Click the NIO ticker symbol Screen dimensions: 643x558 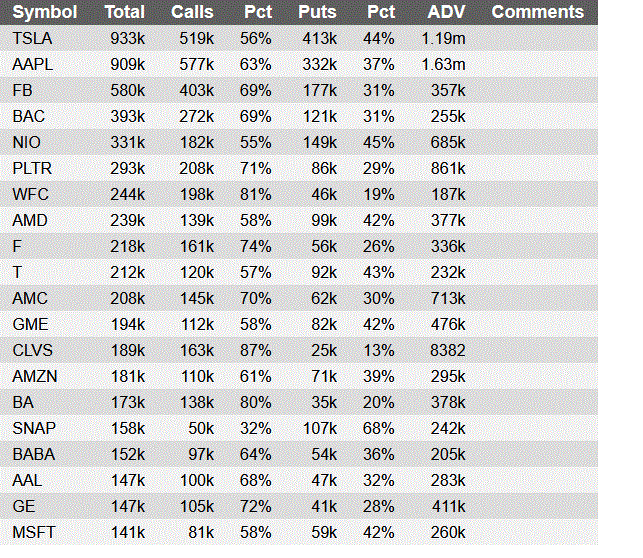27,143
